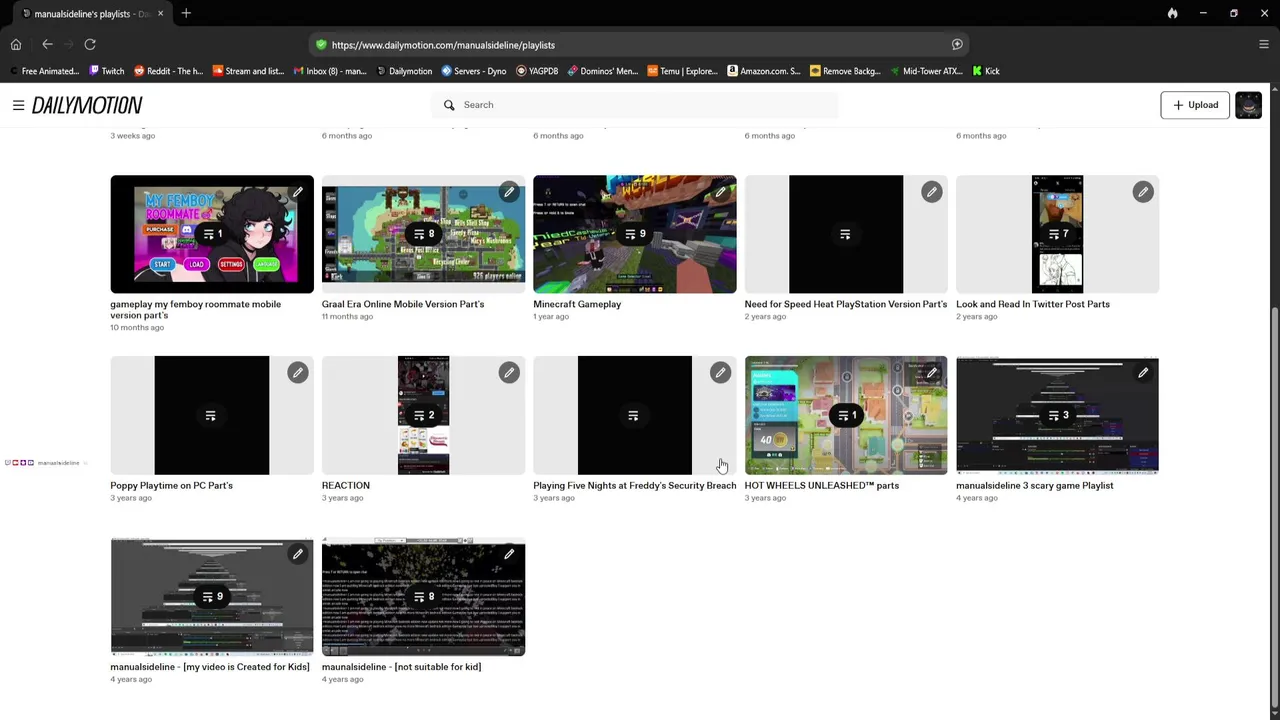Open the Mid-Tower ATX bookmark
The height and width of the screenshot is (720, 1280).
926,71
